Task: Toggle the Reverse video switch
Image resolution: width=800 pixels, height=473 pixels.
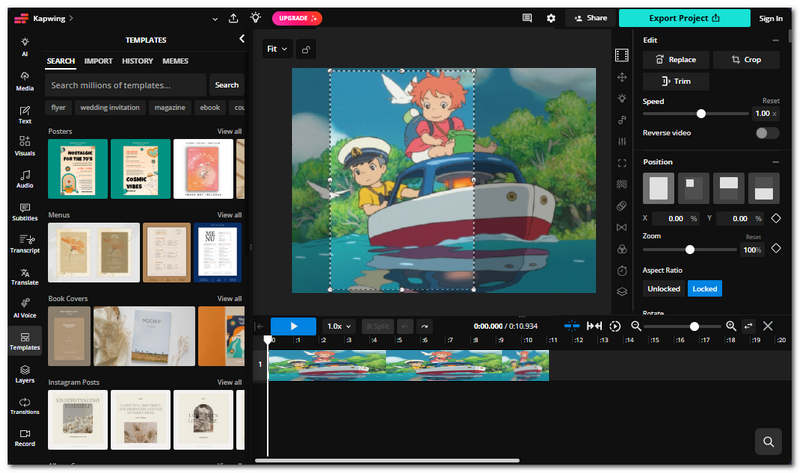Action: 767,133
